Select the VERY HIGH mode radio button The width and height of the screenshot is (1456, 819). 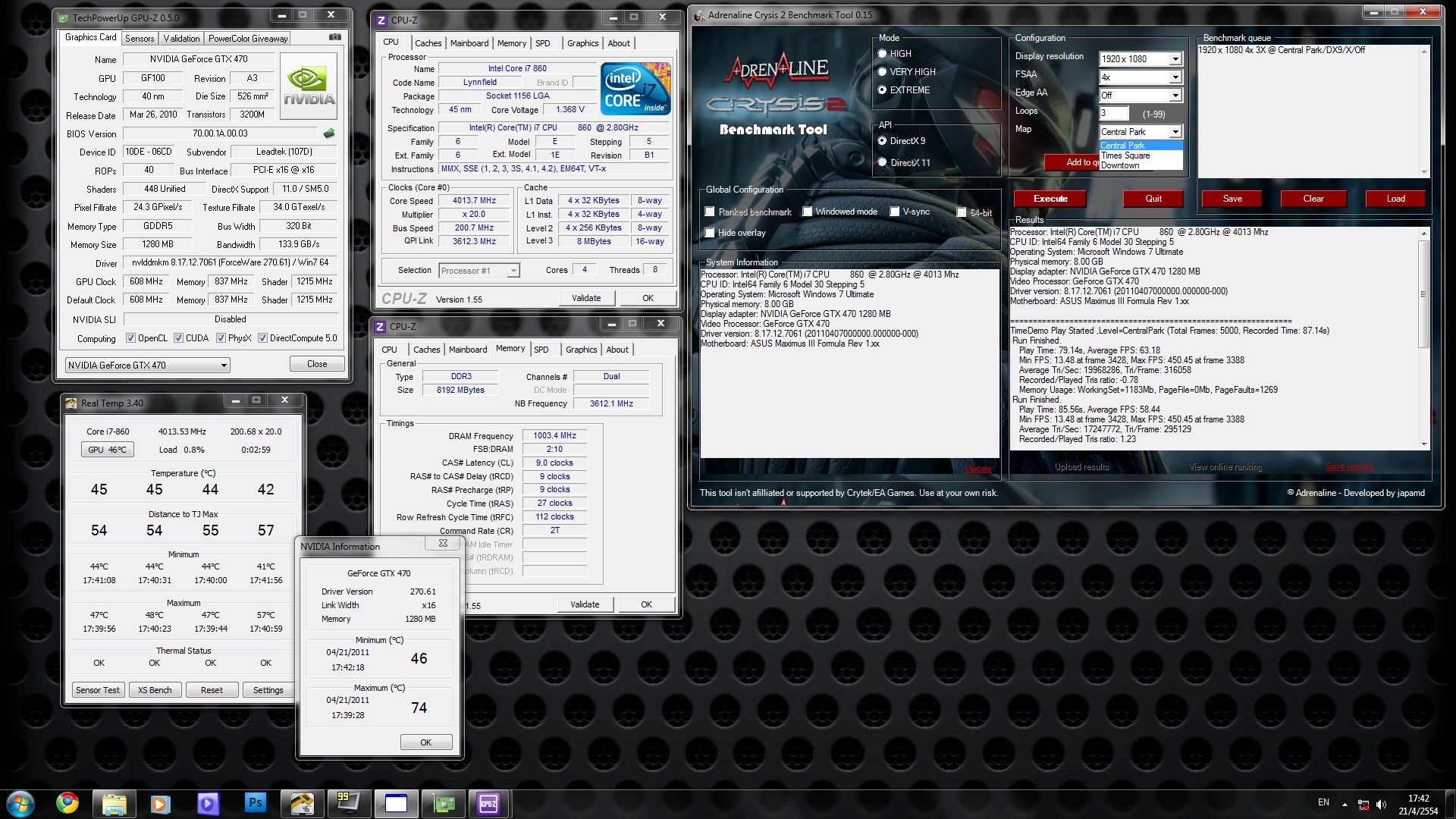pos(882,72)
